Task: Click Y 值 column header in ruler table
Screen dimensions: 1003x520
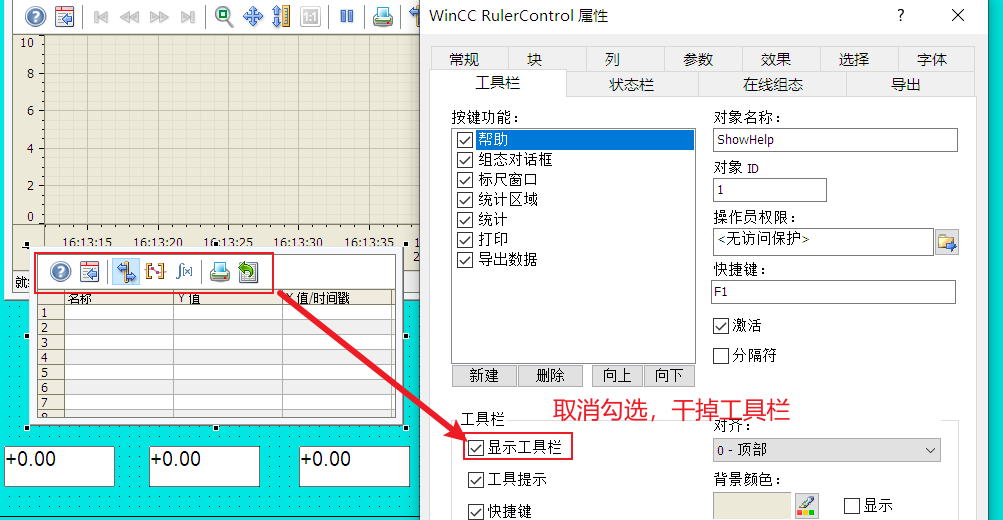Action: click(228, 298)
